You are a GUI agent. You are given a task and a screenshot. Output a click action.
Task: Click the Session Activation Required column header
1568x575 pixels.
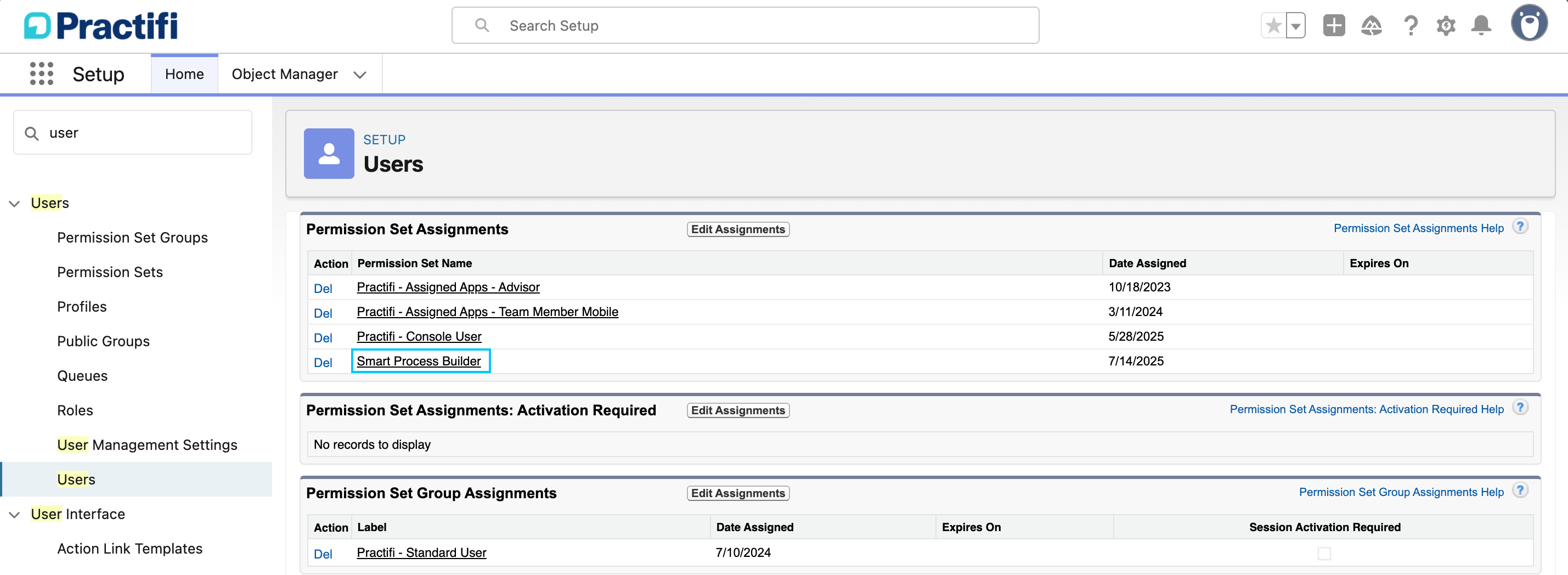1324,527
